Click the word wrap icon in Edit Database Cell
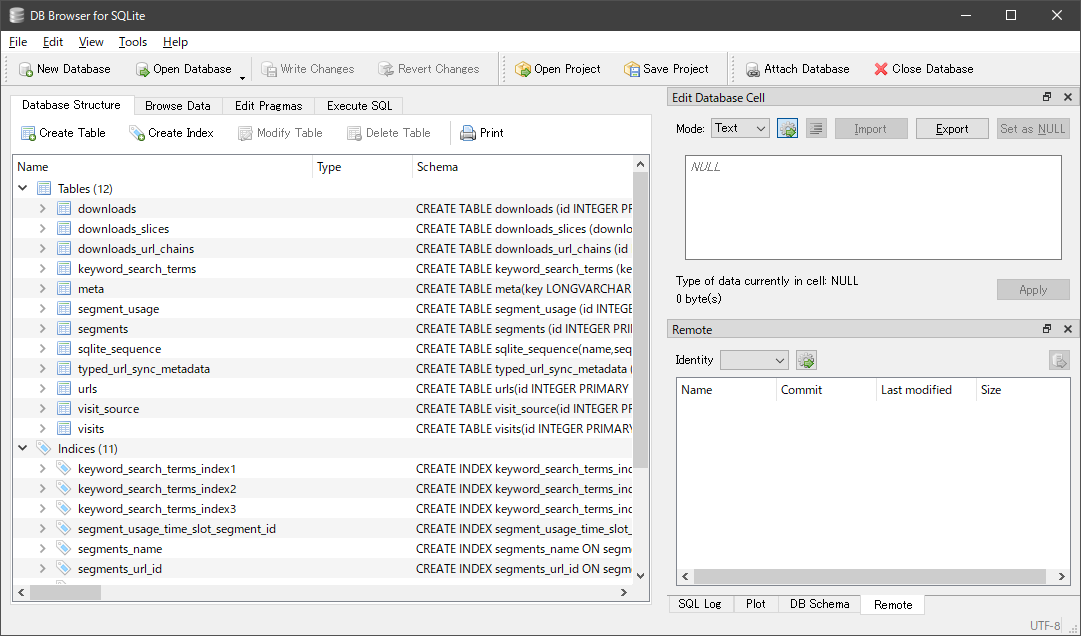The width and height of the screenshot is (1081, 636). click(x=816, y=128)
